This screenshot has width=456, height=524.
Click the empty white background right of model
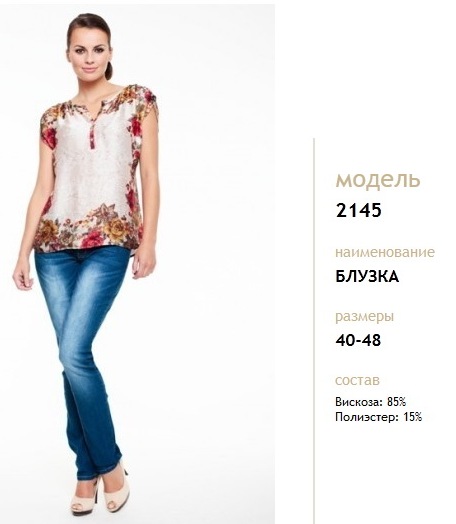[x=217, y=267]
